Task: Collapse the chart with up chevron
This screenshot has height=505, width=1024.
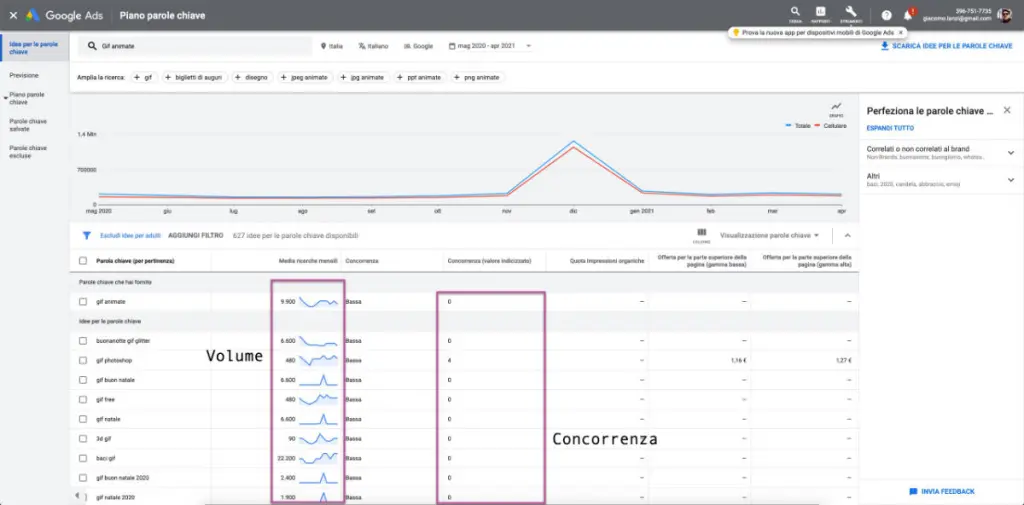Action: [x=848, y=235]
